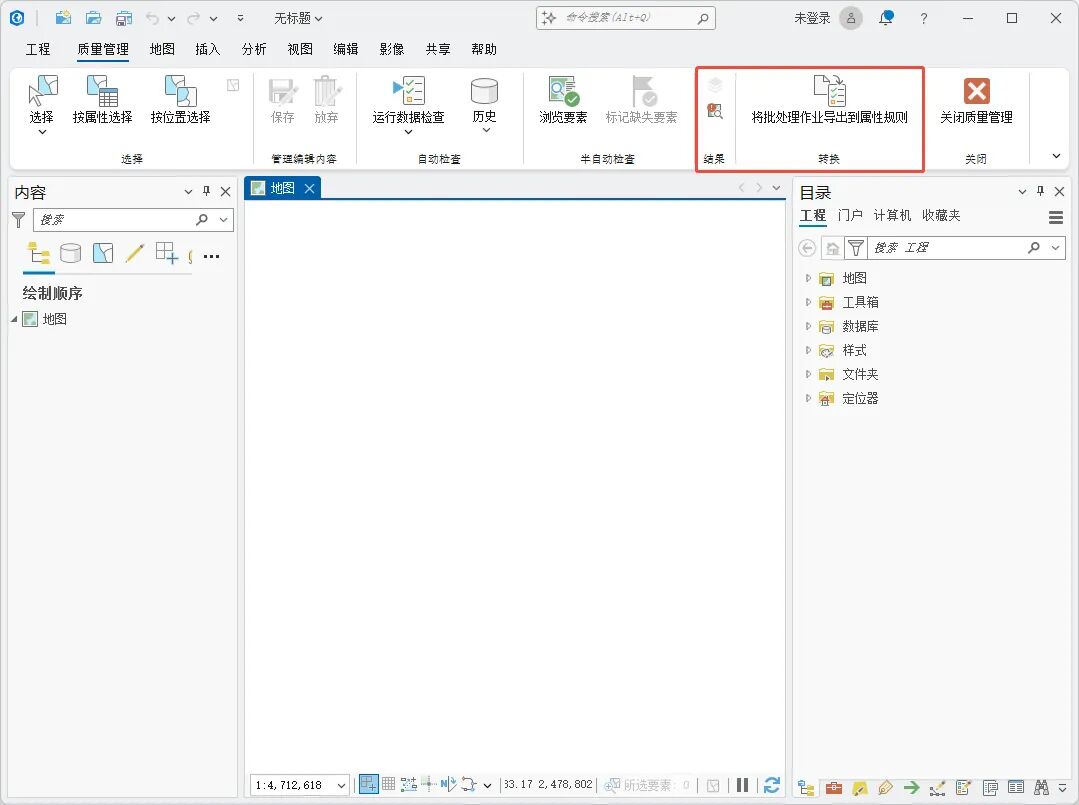Switch to the 影像 ribbon tab
This screenshot has width=1079, height=805.
392,49
